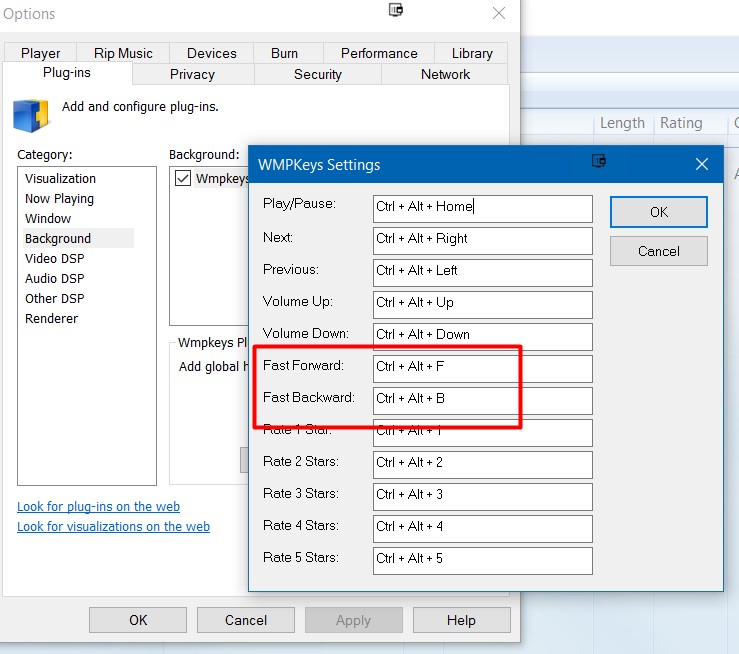Select the Renderer category
Screen dimensions: 739x654
(x=51, y=319)
